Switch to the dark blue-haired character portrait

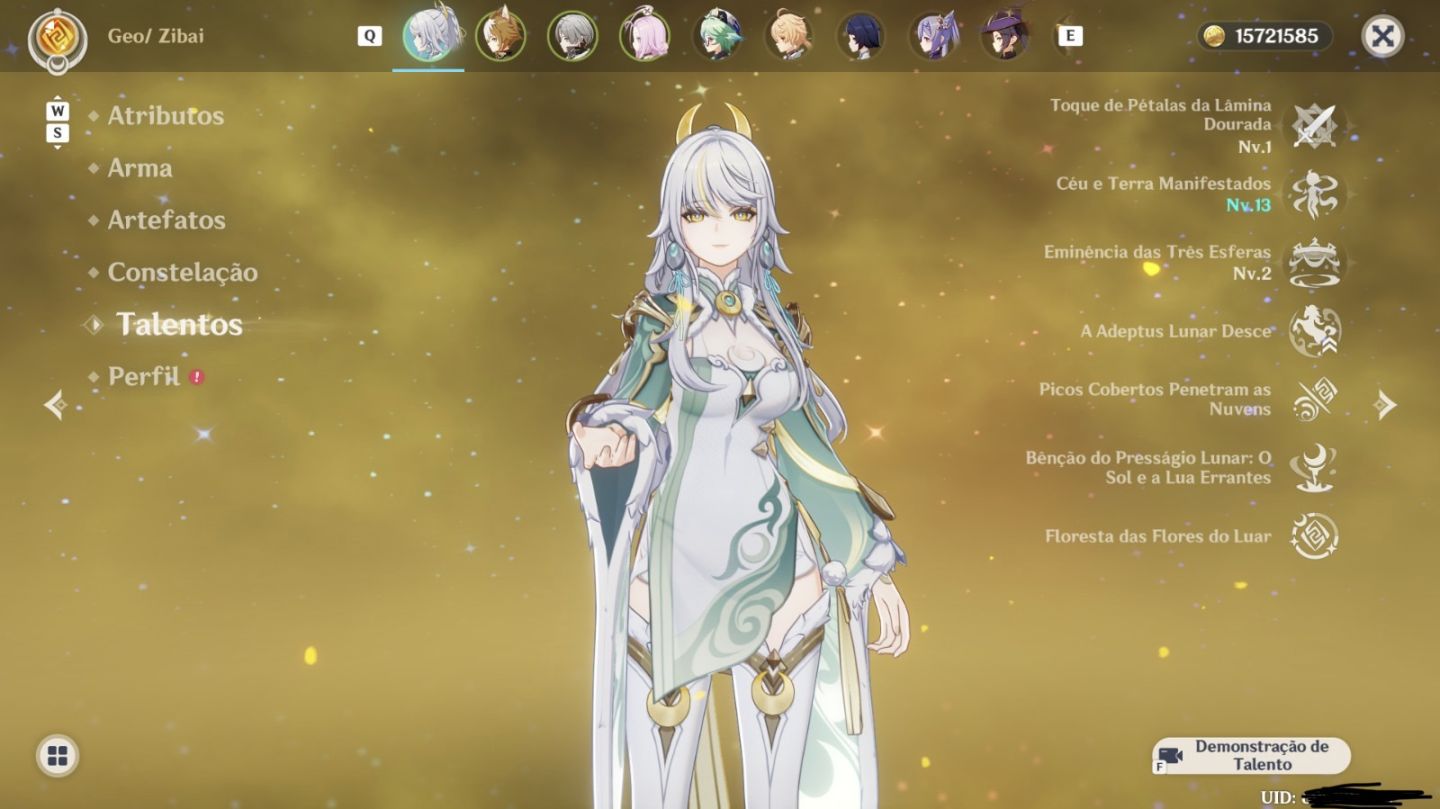(x=861, y=36)
